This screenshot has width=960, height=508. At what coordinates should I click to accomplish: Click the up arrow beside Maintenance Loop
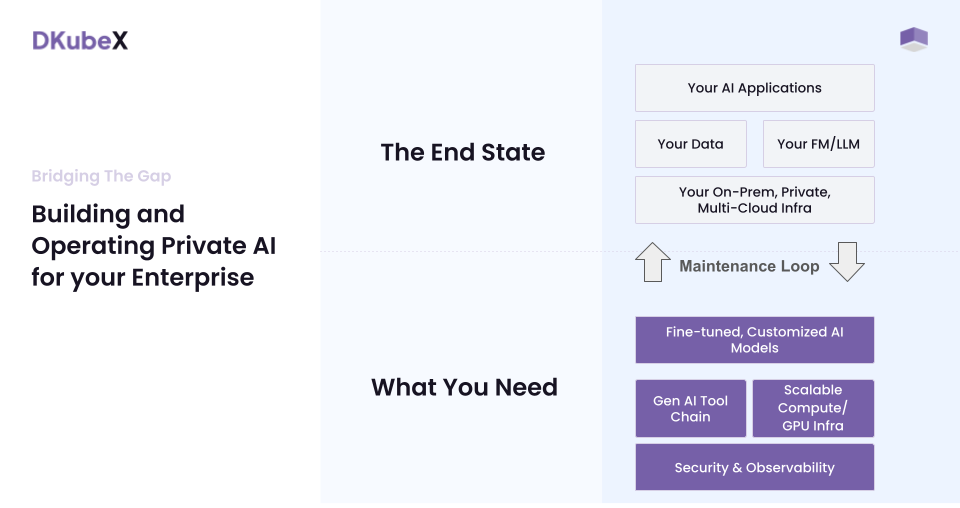click(x=653, y=262)
